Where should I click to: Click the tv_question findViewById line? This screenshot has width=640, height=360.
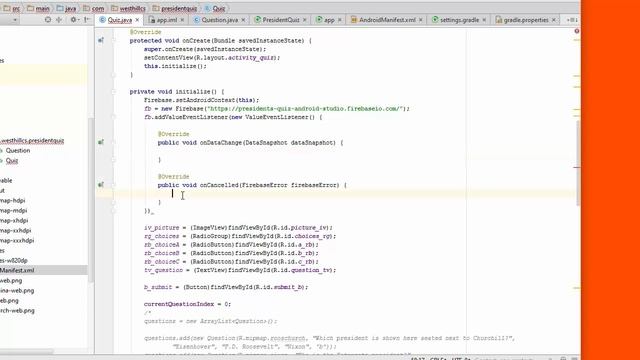(x=240, y=270)
